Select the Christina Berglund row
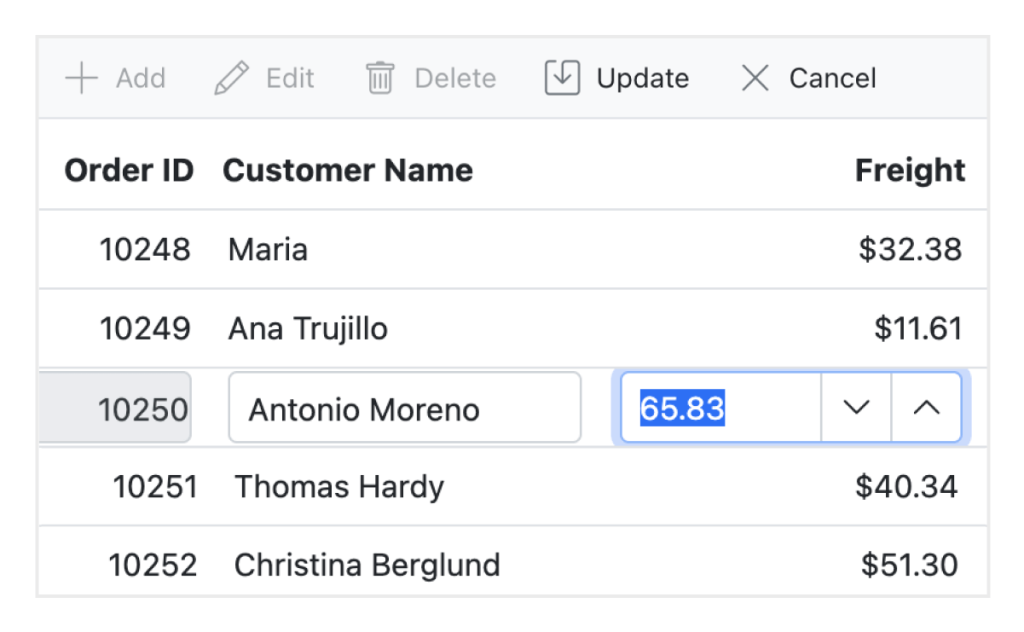The width and height of the screenshot is (1024, 632). (x=367, y=565)
